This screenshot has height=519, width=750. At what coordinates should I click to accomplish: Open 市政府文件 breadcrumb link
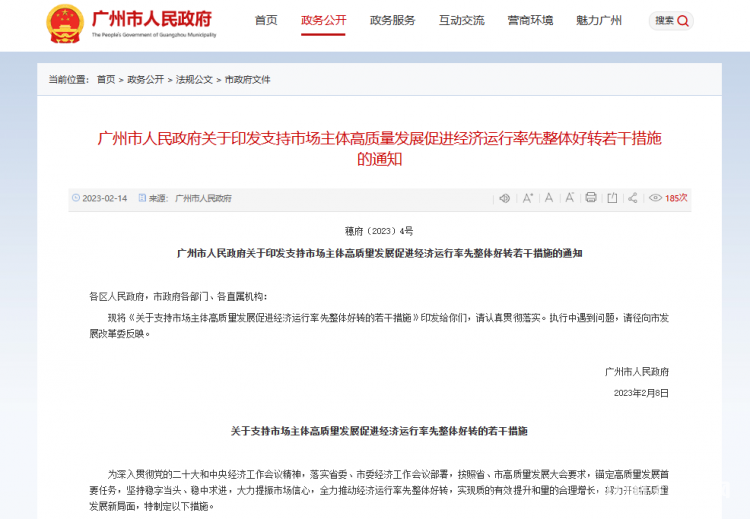coord(246,79)
